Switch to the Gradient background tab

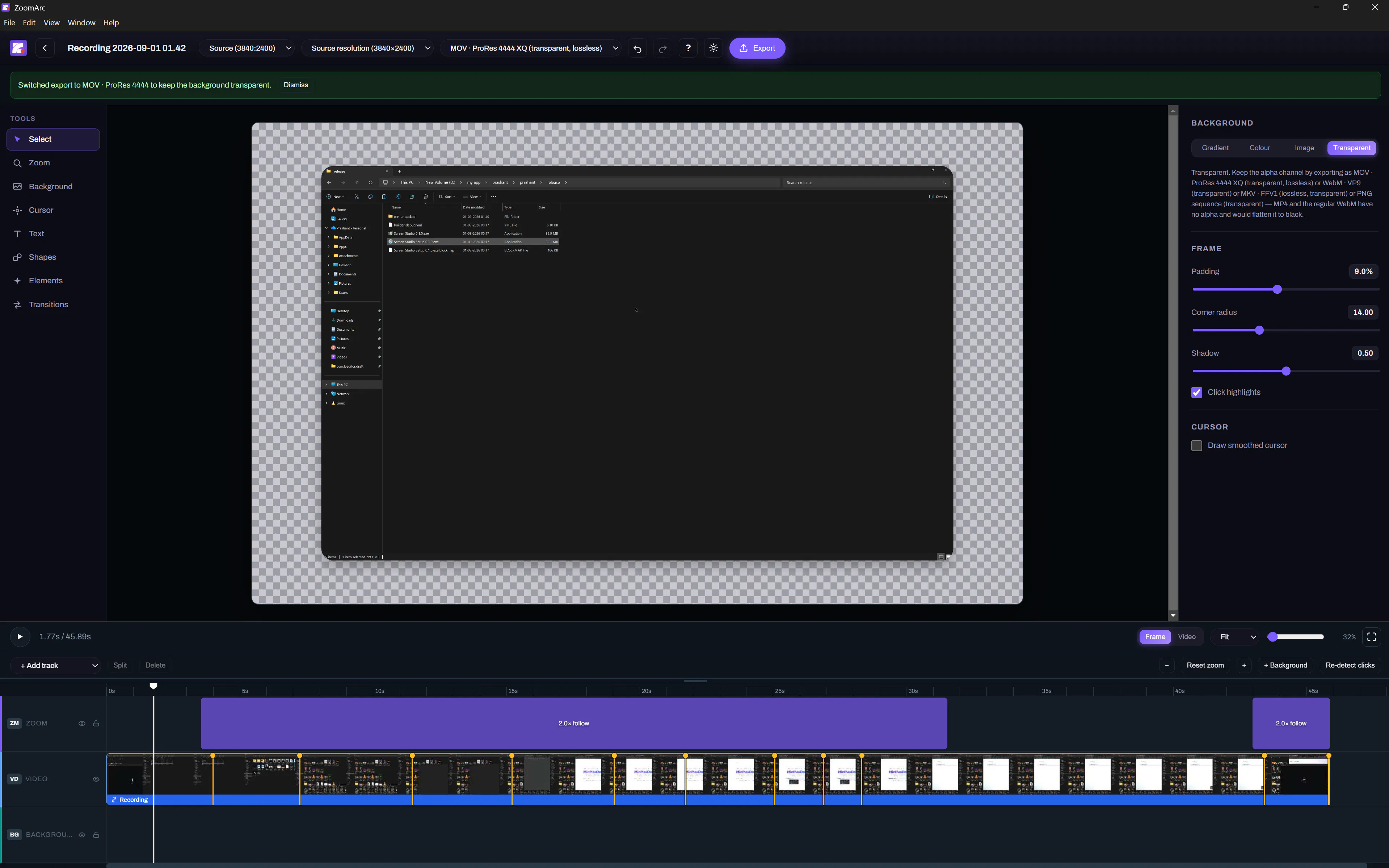(1215, 148)
